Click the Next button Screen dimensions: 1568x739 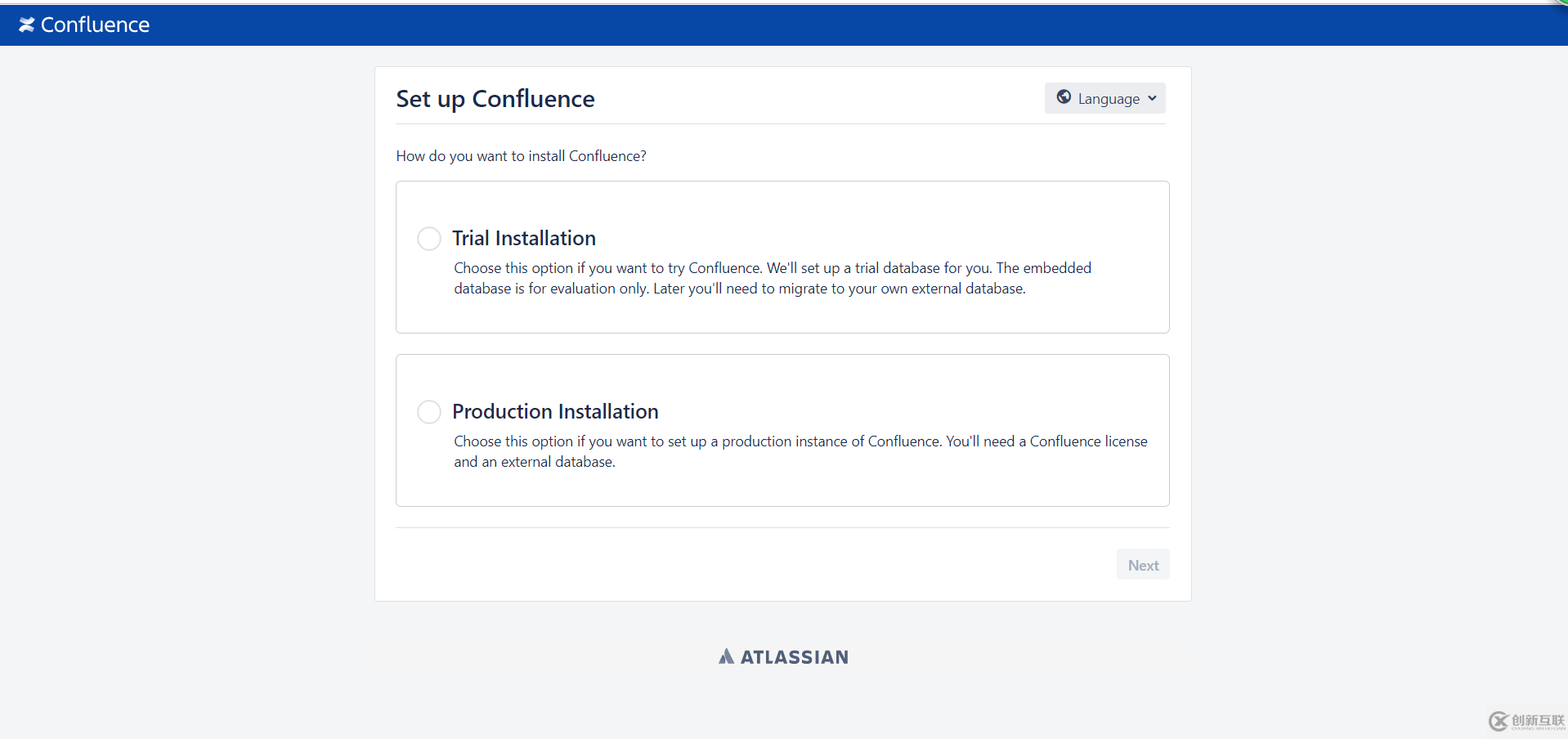click(x=1143, y=565)
